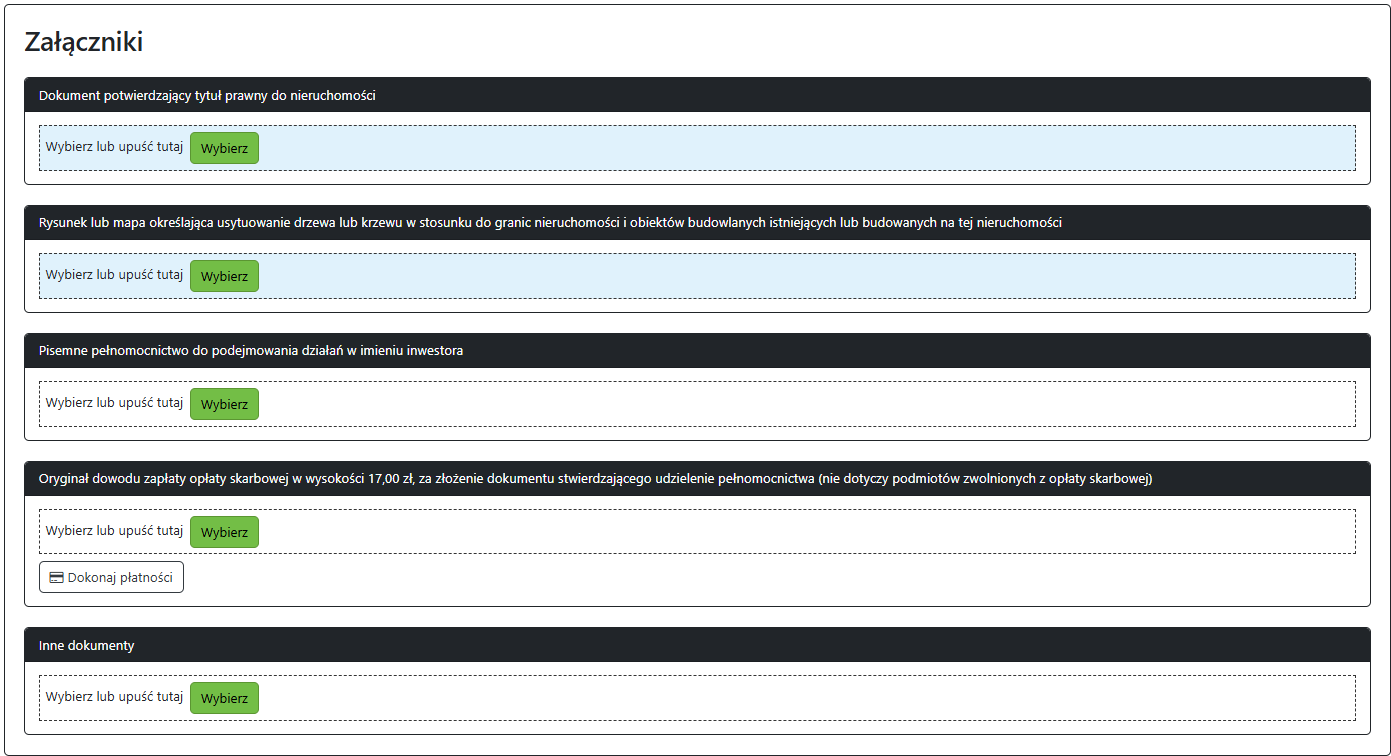Click the Inne dokumenty file drop zone

pos(800,698)
